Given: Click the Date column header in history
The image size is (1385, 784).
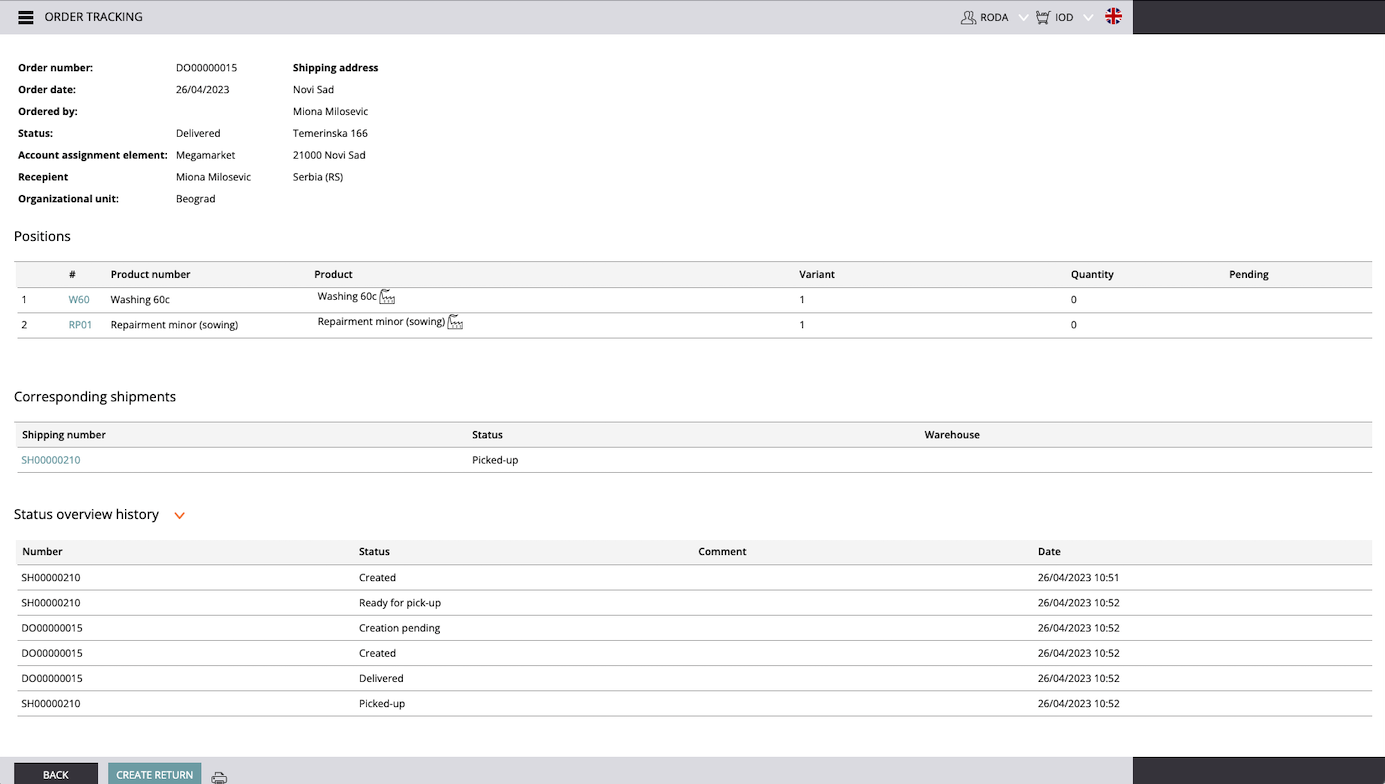Looking at the screenshot, I should tap(1049, 551).
